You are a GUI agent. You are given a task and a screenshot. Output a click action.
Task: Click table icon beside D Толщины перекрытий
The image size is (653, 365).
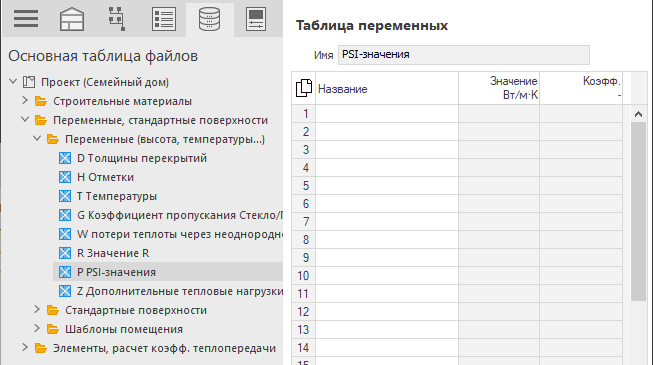[x=65, y=158]
